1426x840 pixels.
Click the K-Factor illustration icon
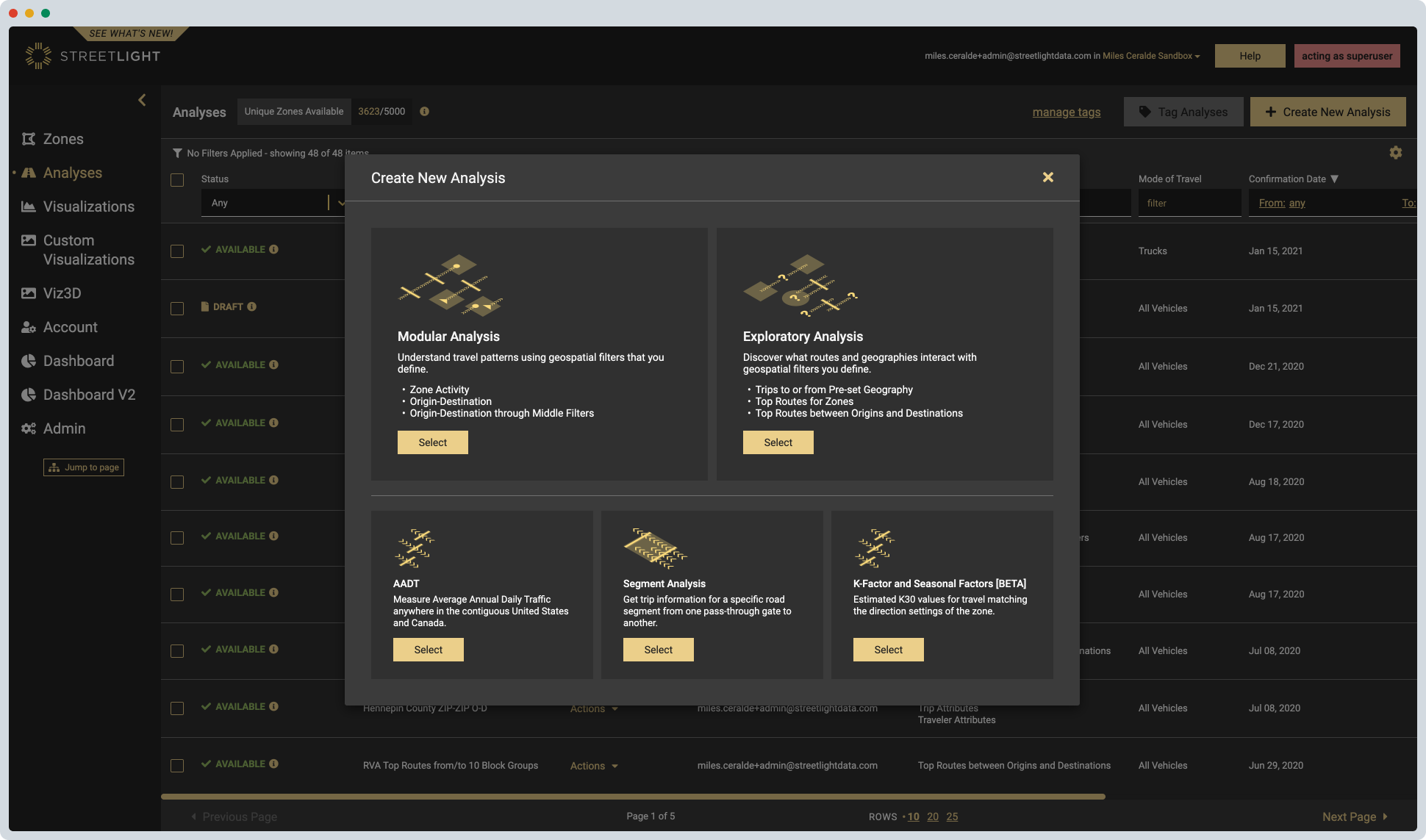coord(875,548)
